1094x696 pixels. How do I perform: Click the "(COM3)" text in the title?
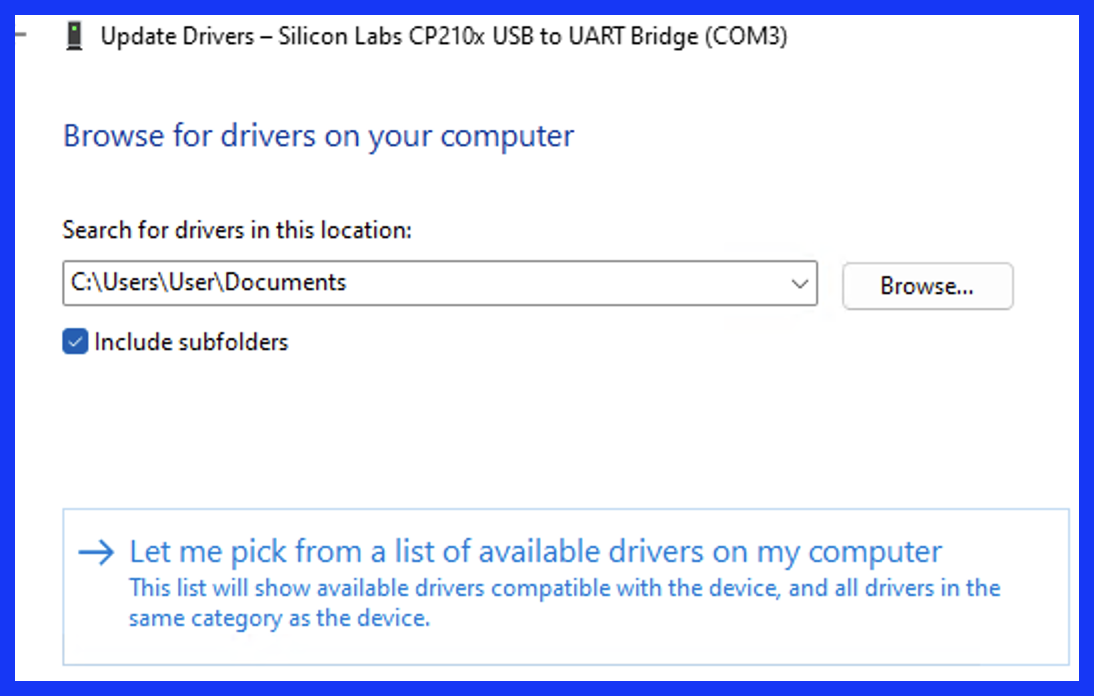click(746, 36)
